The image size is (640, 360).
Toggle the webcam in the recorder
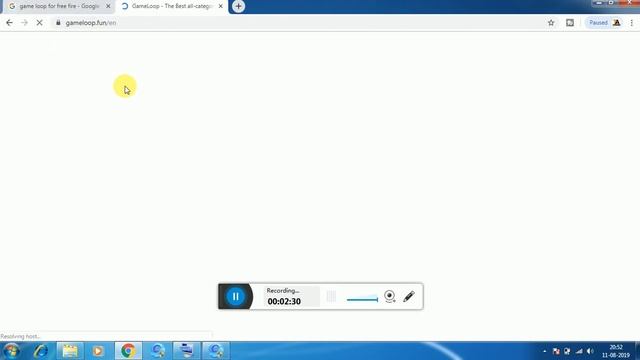(x=390, y=296)
